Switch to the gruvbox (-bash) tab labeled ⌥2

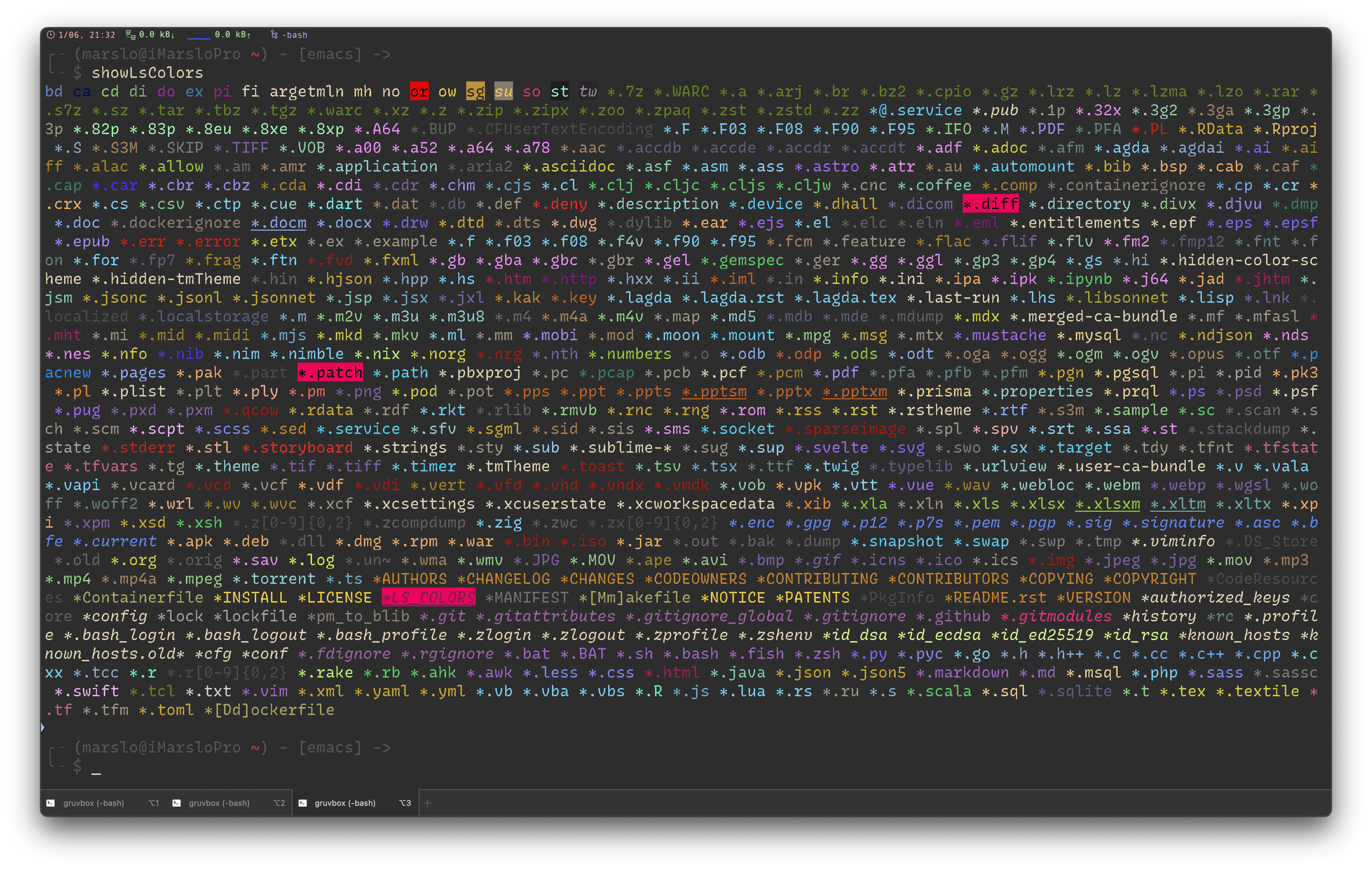[229, 803]
